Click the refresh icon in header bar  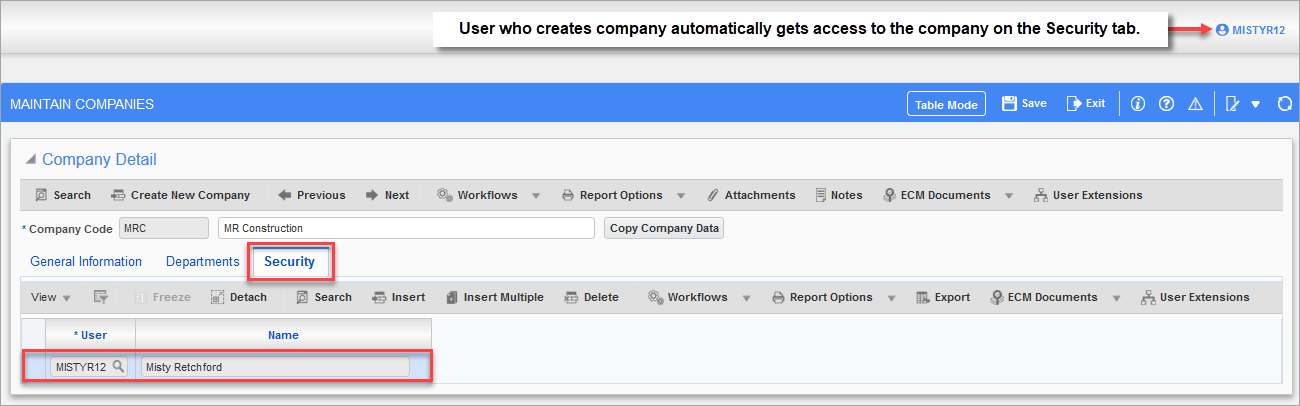pyautogui.click(x=1285, y=104)
